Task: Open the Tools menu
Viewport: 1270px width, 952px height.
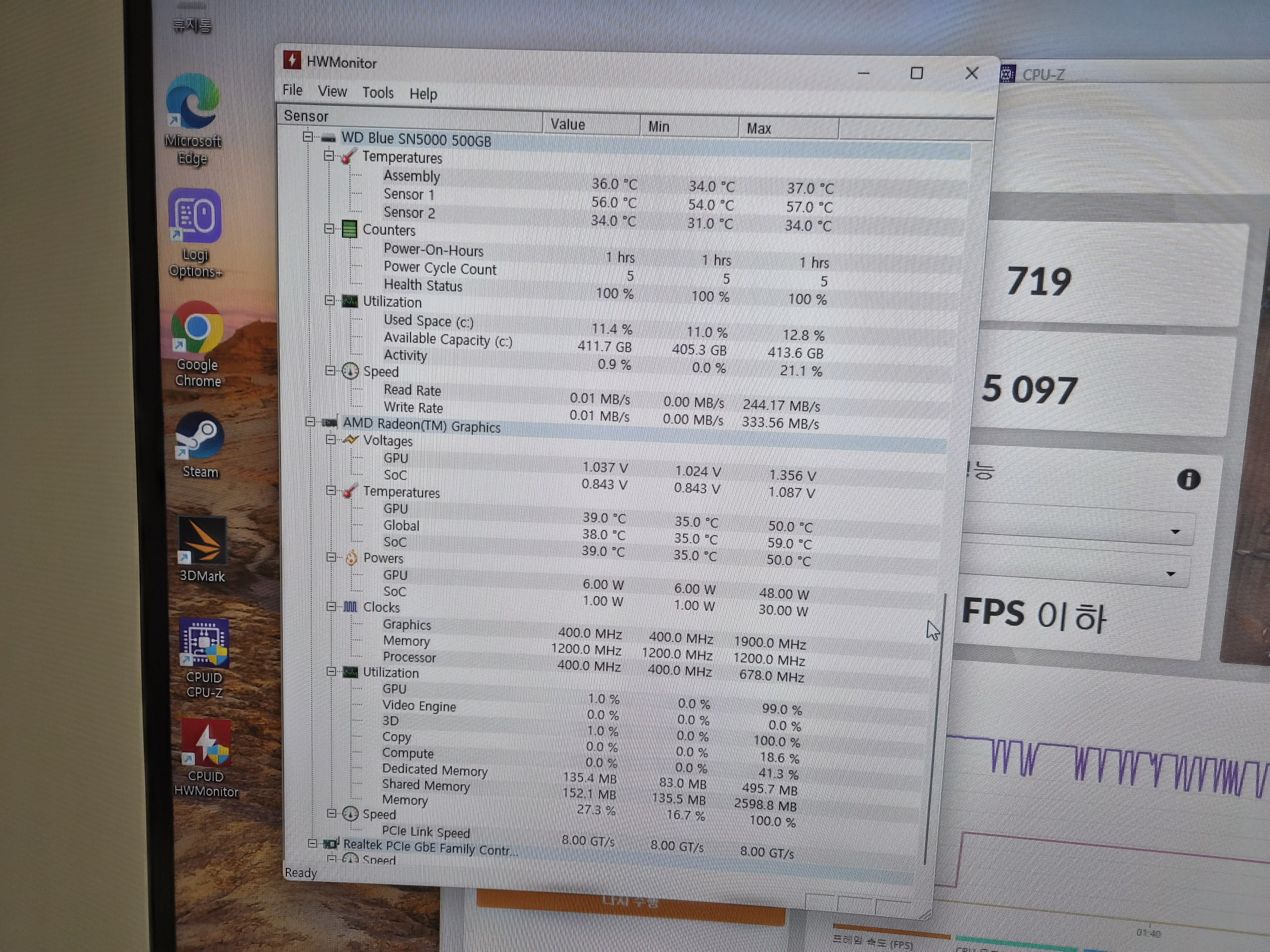Action: (377, 92)
